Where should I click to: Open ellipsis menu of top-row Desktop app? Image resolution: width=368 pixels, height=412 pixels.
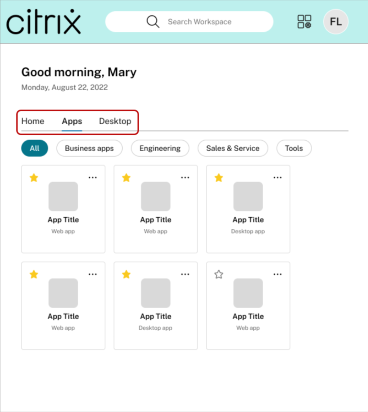[x=277, y=178]
